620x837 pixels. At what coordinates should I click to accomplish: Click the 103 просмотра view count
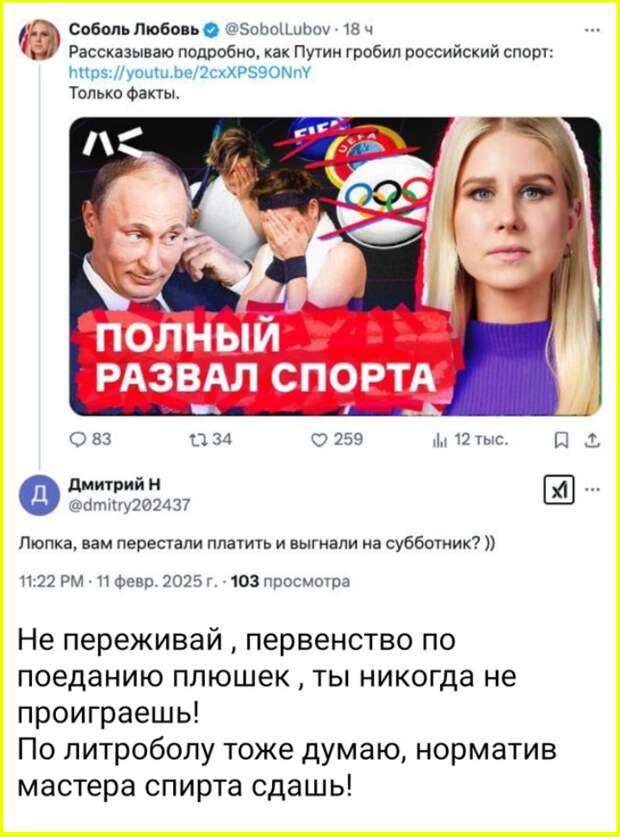coord(291,581)
